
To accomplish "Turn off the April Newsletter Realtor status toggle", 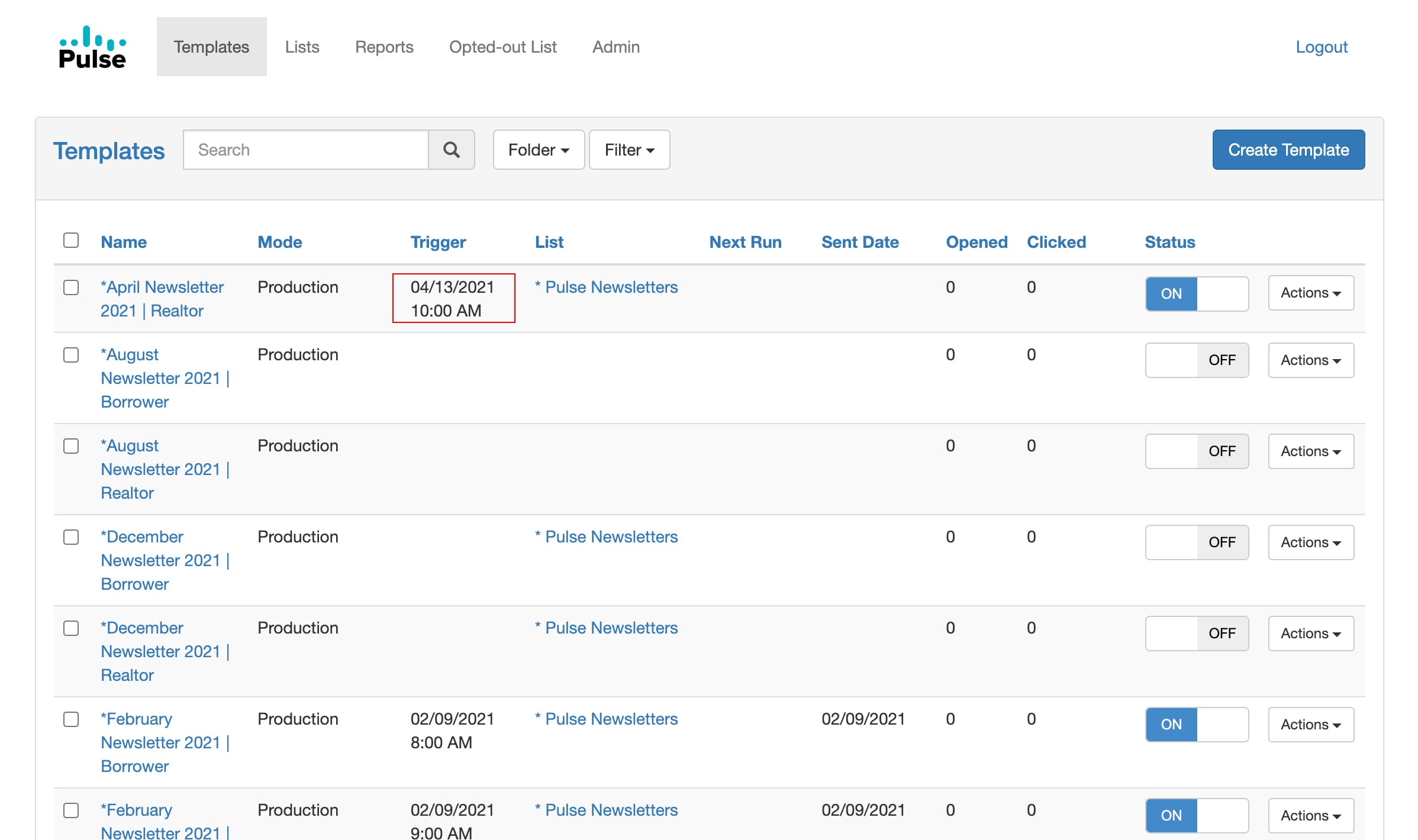I will click(1197, 293).
